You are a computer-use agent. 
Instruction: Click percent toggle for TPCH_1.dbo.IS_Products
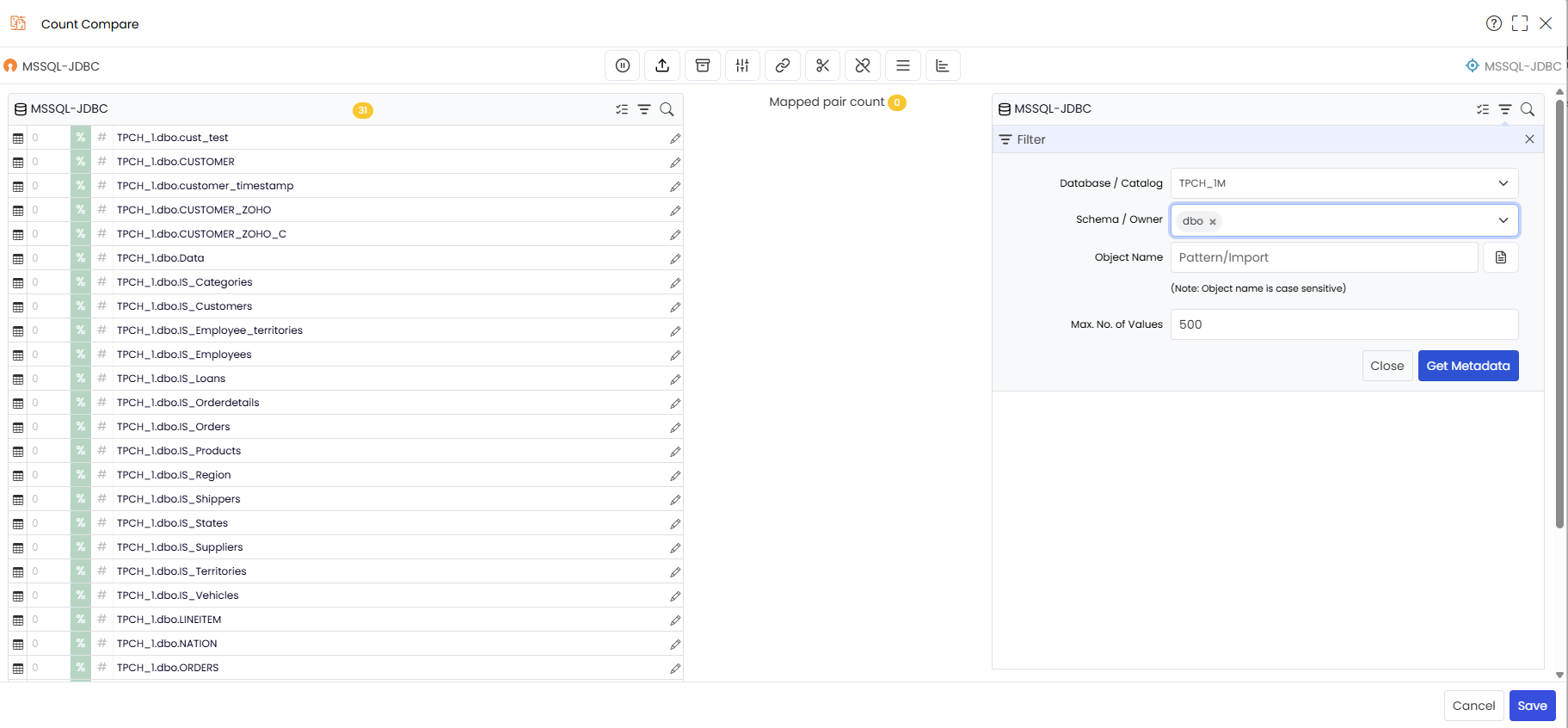coord(80,451)
